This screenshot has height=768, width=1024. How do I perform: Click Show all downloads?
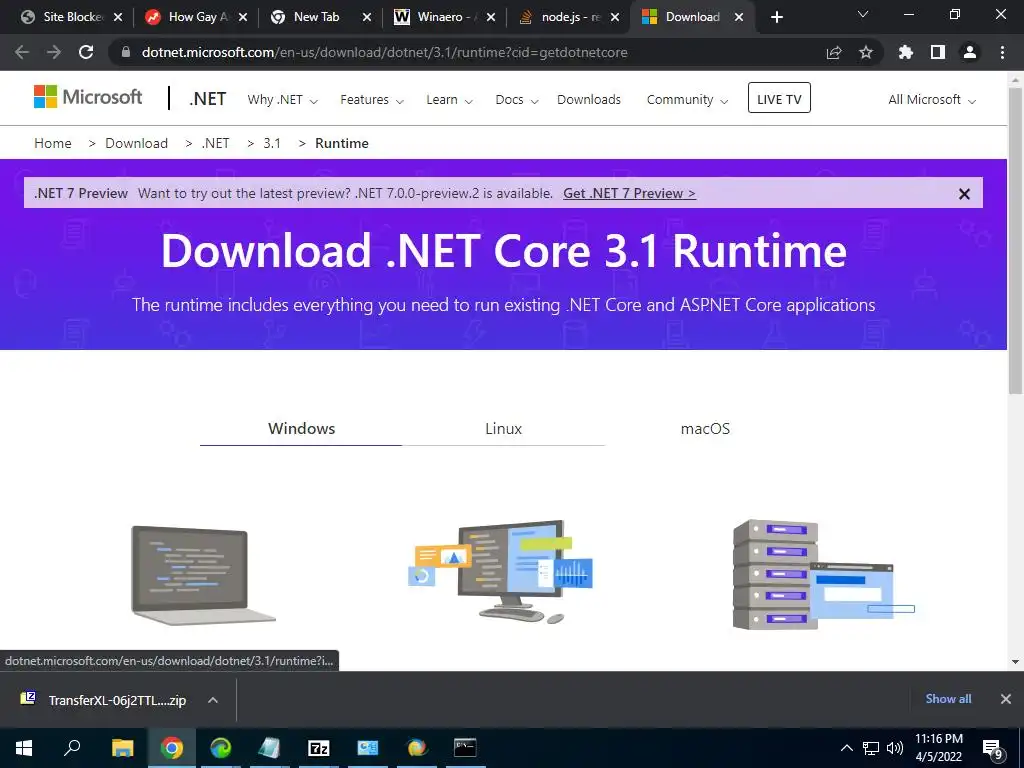[x=948, y=699]
